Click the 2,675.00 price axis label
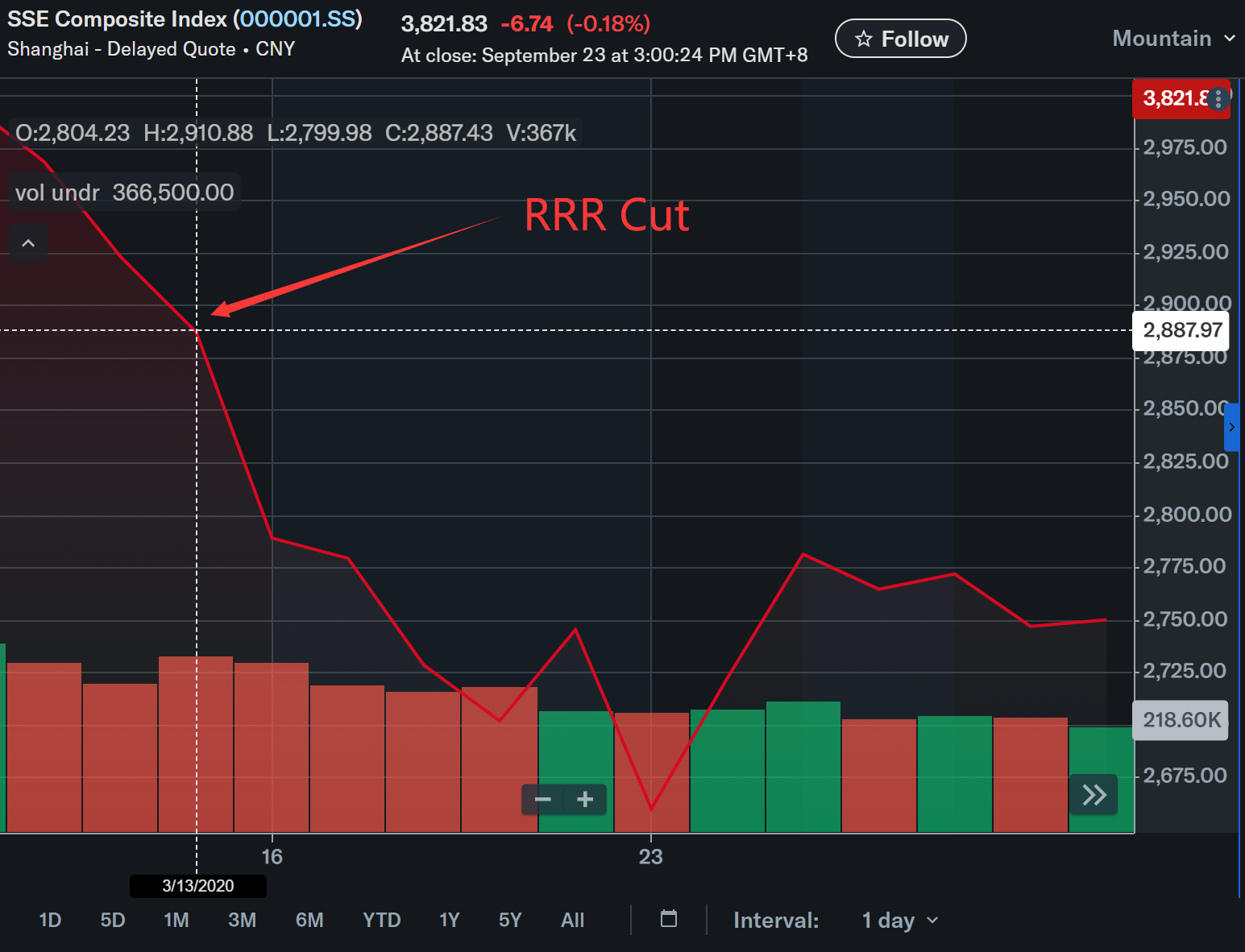Image resolution: width=1245 pixels, height=952 pixels. pyautogui.click(x=1185, y=776)
